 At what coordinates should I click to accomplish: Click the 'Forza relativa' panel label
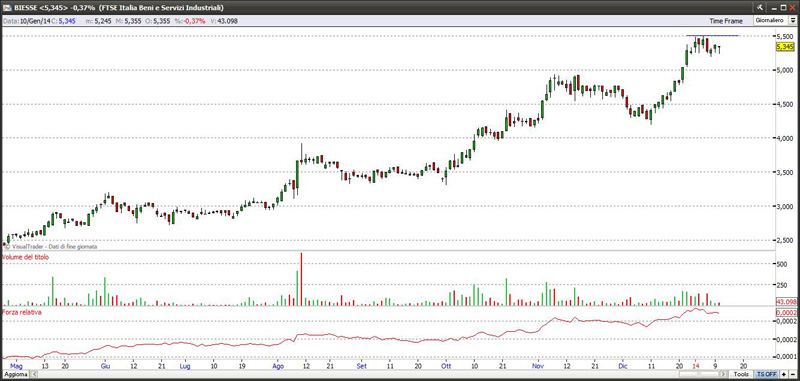21,312
